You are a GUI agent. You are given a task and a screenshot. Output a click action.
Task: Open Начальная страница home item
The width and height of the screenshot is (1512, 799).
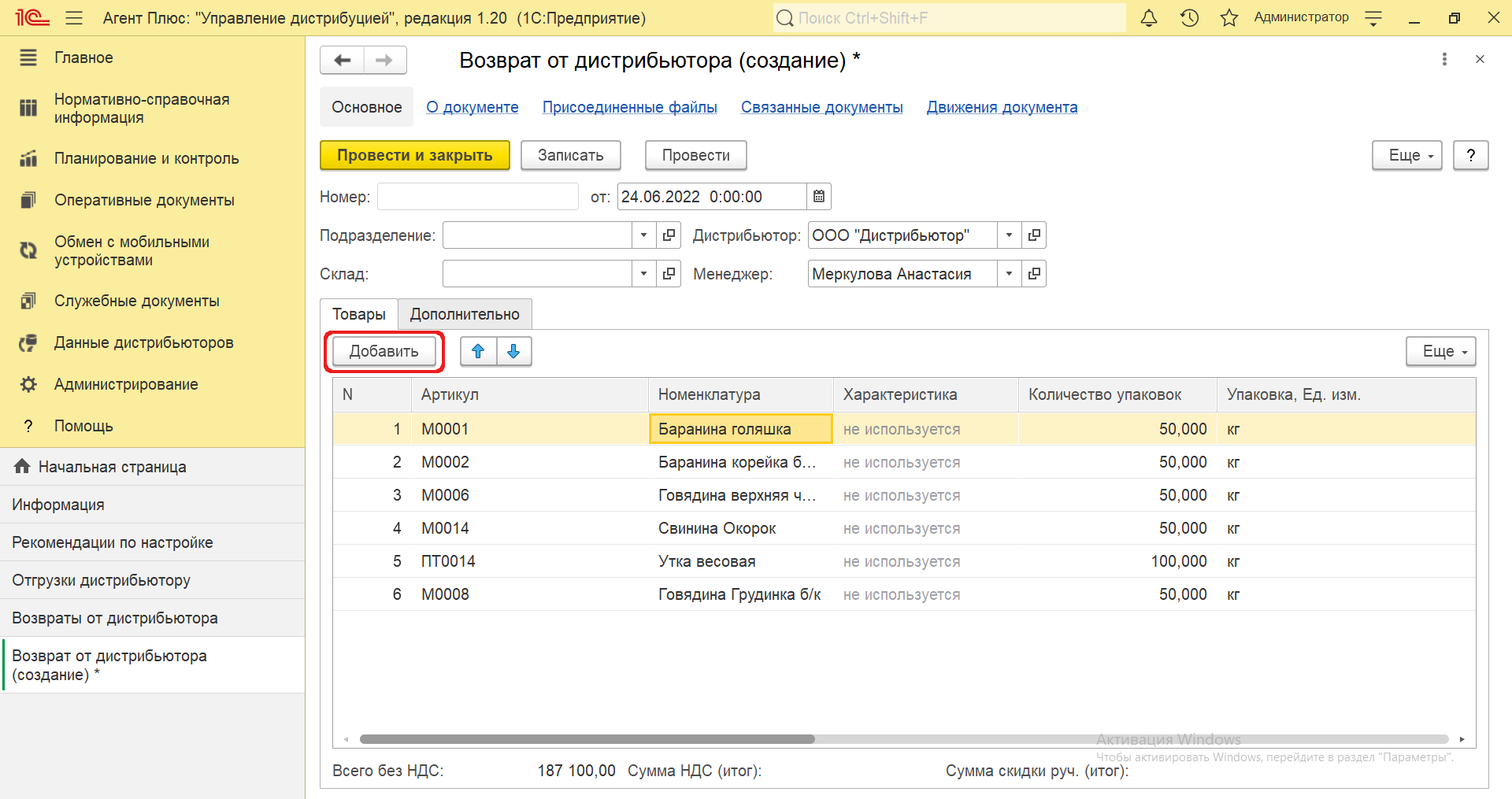pyautogui.click(x=152, y=467)
